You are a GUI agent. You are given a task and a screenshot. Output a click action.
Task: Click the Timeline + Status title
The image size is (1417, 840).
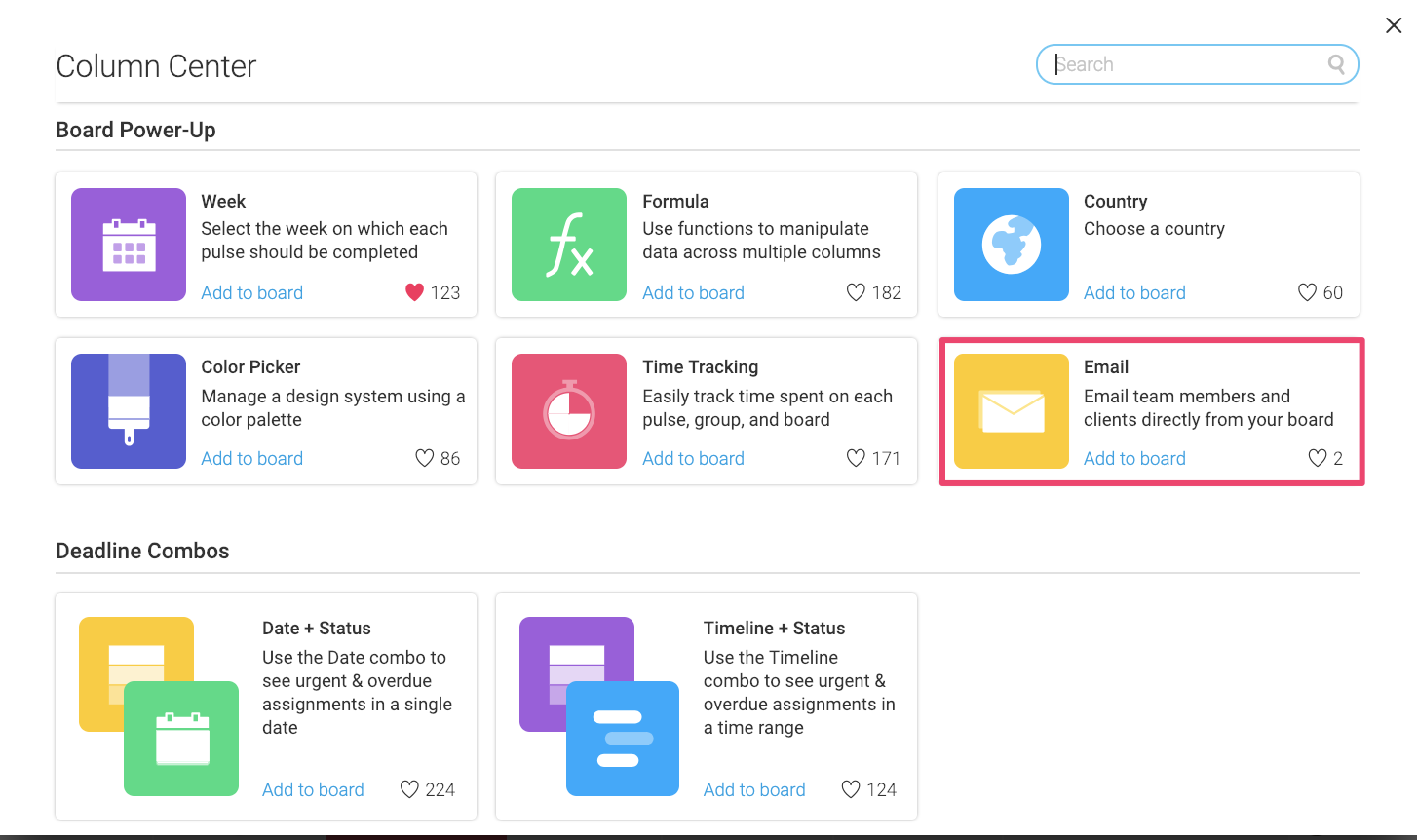tap(774, 628)
